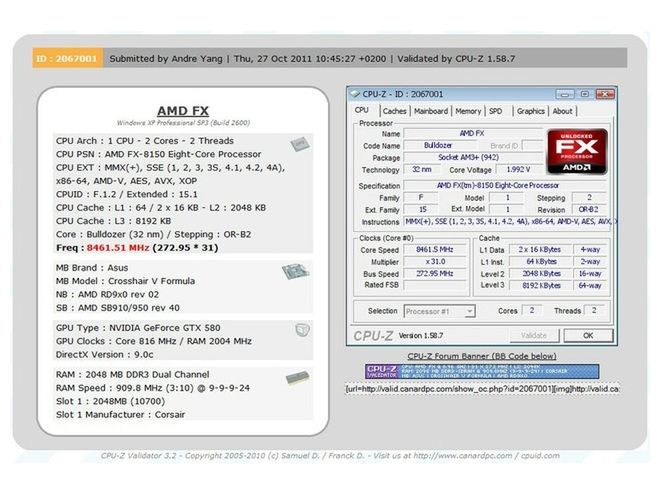Click the BB code URL text field
Image resolution: width=660 pixels, height=493 pixels.
[482, 389]
